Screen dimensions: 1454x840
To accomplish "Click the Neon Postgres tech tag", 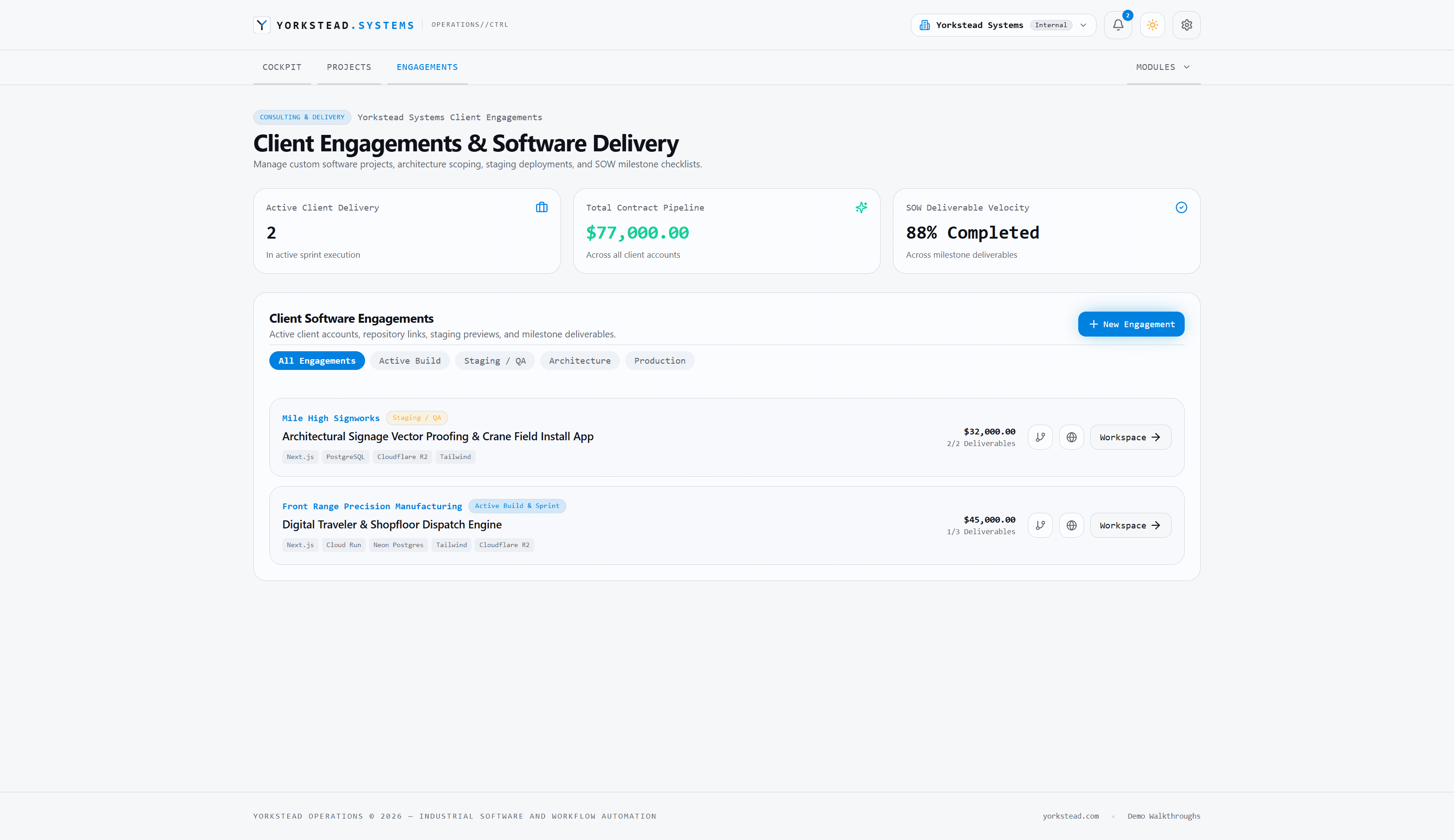I will [398, 545].
